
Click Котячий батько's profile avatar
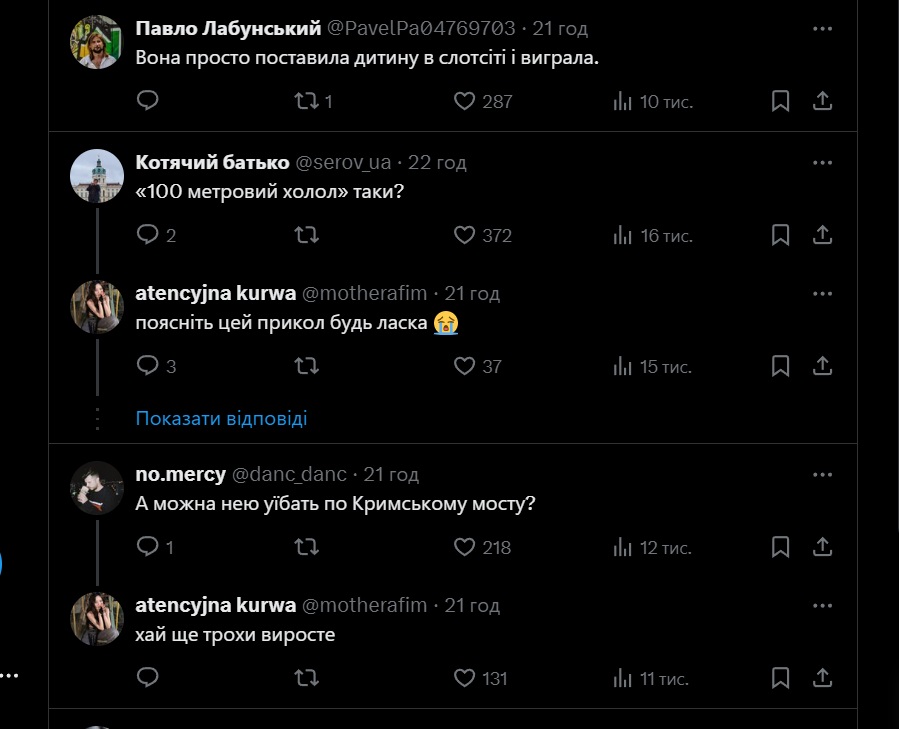click(x=97, y=177)
